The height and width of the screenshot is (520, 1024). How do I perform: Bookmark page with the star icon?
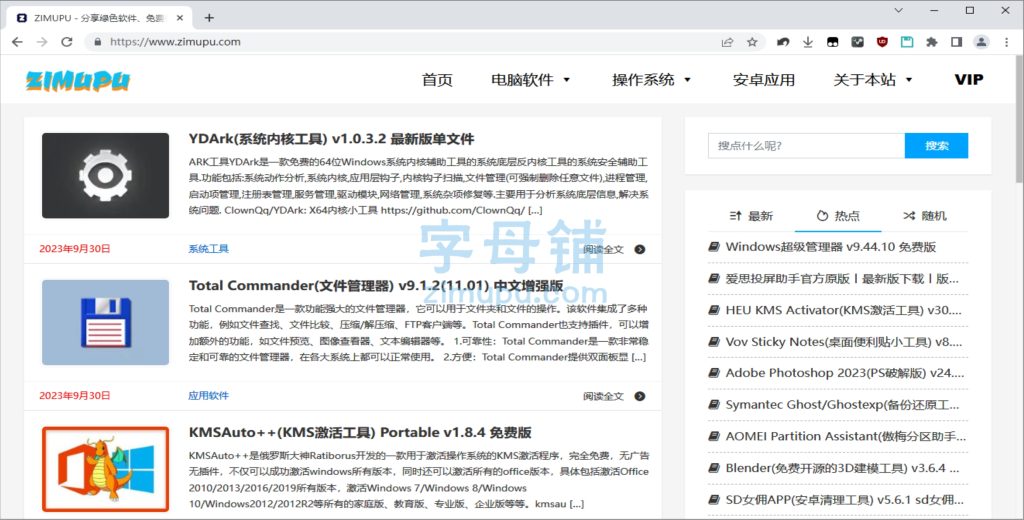pos(752,42)
